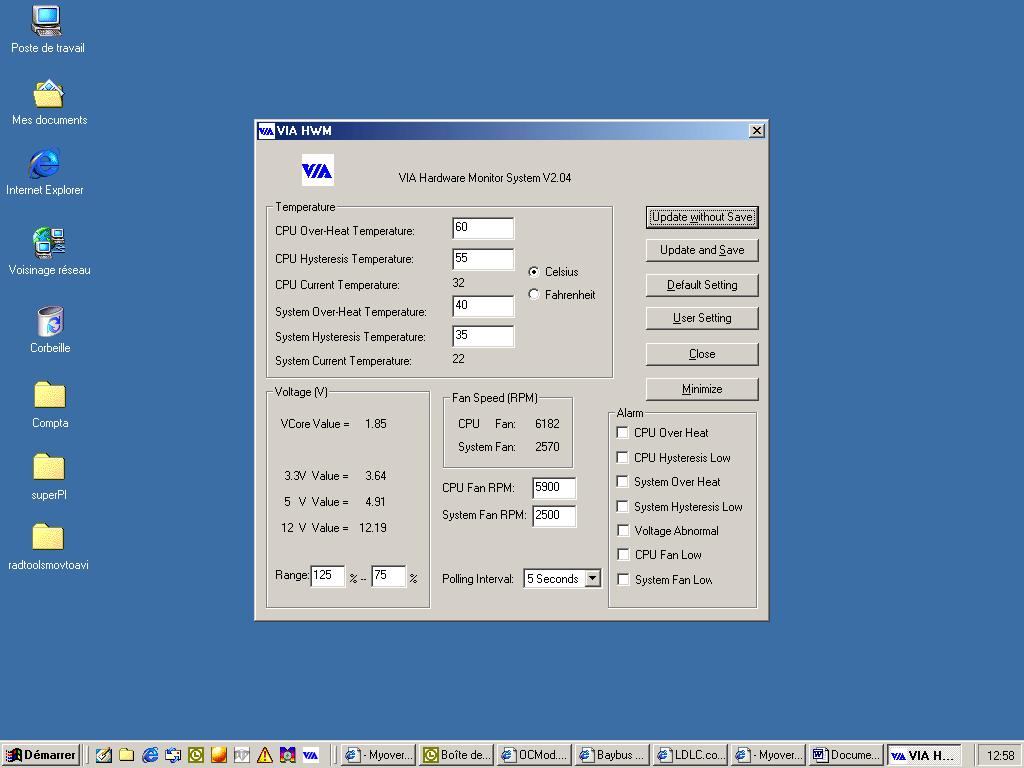This screenshot has width=1024, height=768.
Task: Open the Polling Interval dropdown
Action: click(592, 579)
